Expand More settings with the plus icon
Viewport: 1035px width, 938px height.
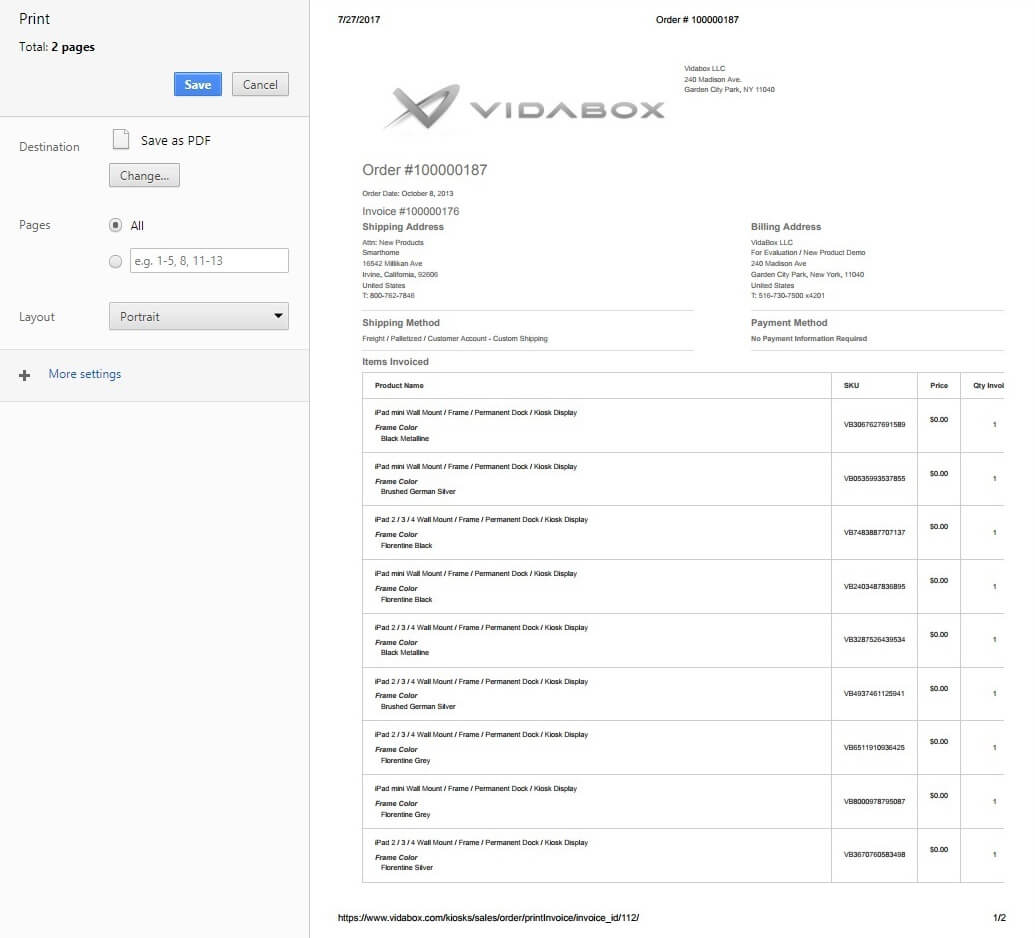point(24,375)
